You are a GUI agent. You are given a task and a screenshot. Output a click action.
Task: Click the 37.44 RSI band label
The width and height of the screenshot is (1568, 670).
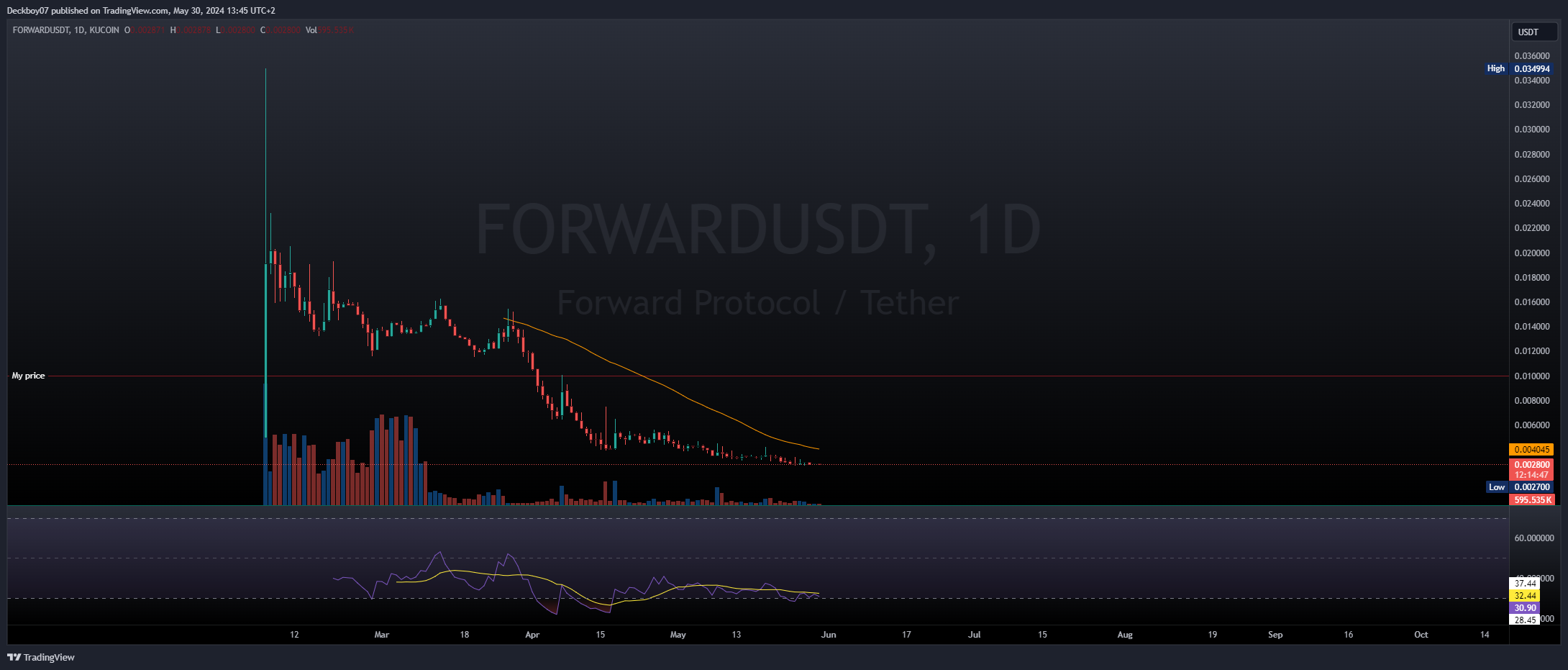point(1524,584)
